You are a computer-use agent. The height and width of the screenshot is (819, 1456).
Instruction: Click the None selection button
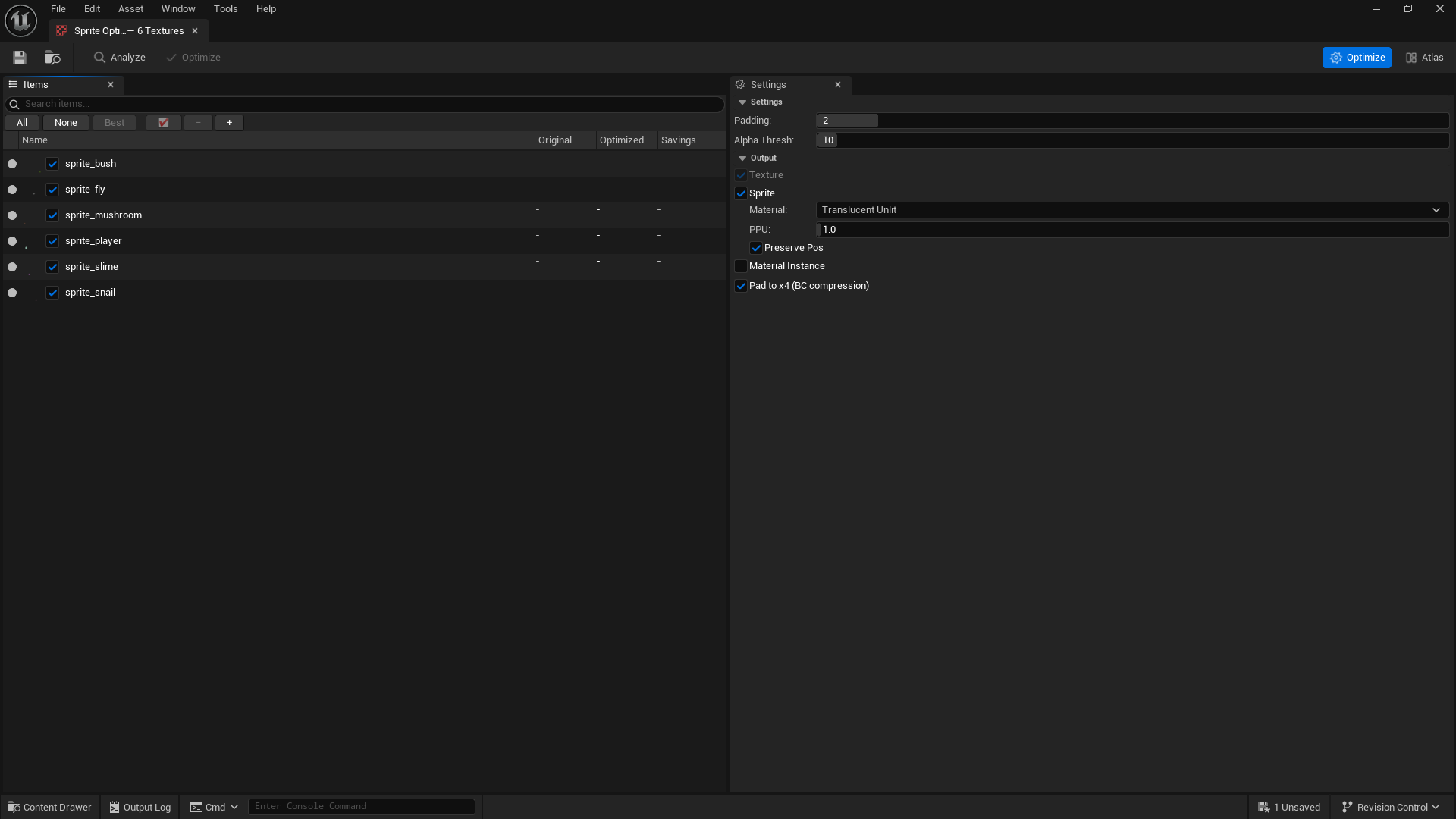point(66,123)
